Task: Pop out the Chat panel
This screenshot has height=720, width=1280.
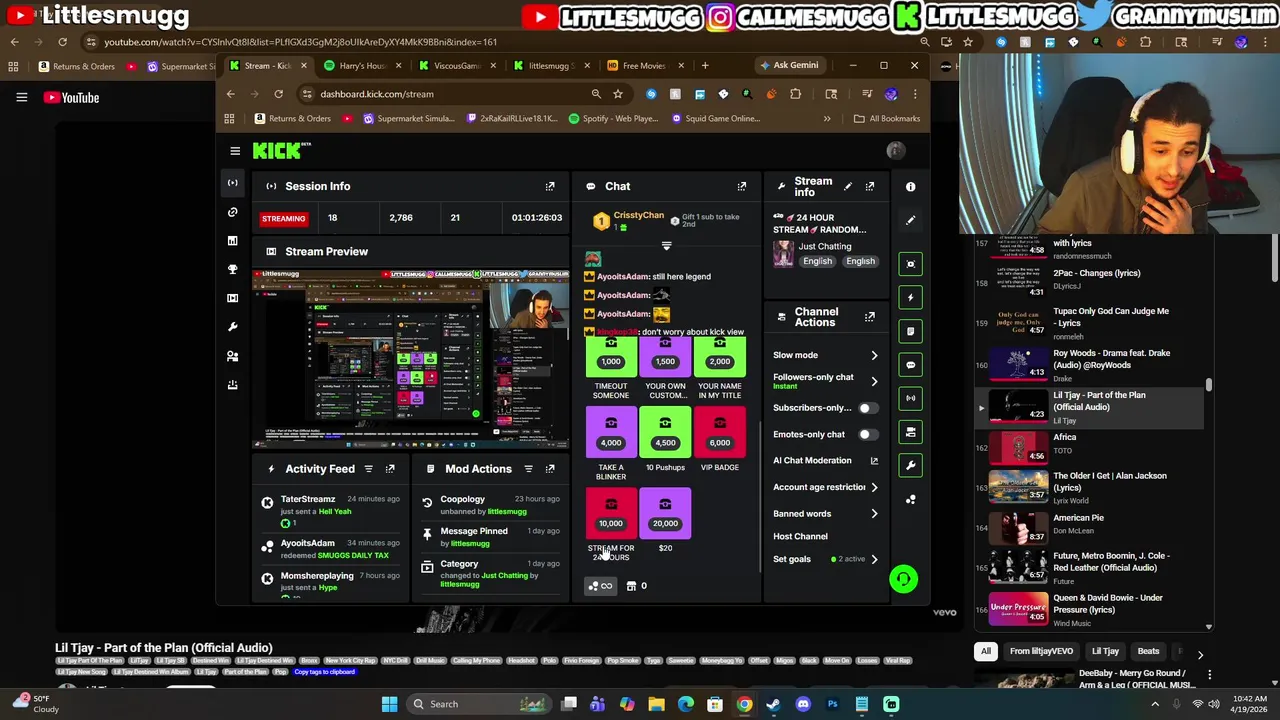Action: (742, 186)
